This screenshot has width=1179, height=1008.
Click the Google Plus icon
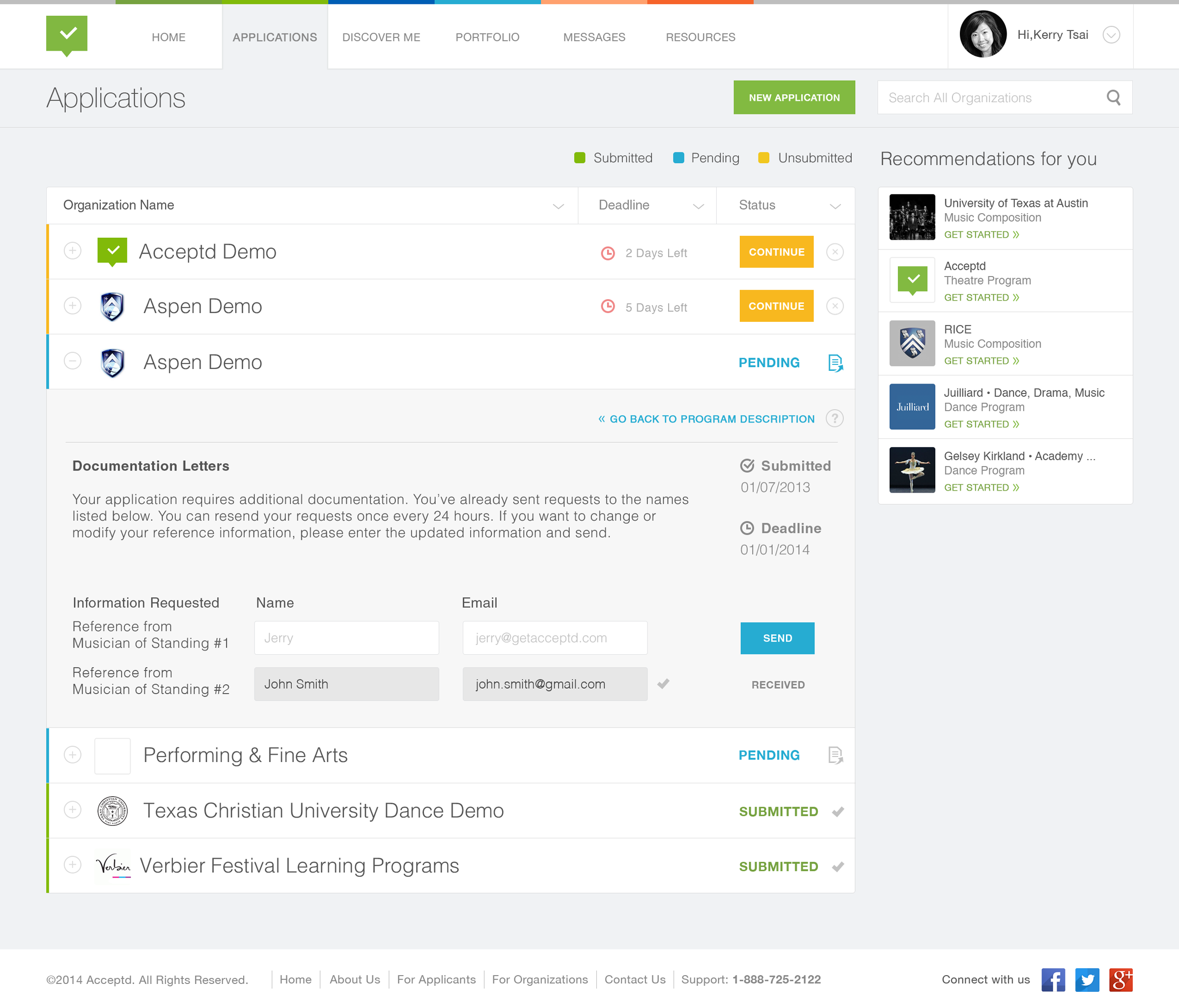(x=1121, y=980)
